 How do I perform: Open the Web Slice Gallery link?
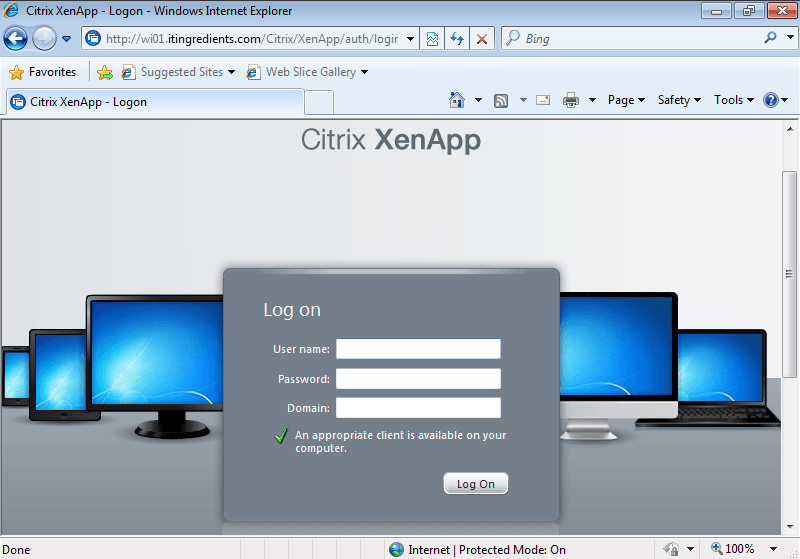coord(302,72)
